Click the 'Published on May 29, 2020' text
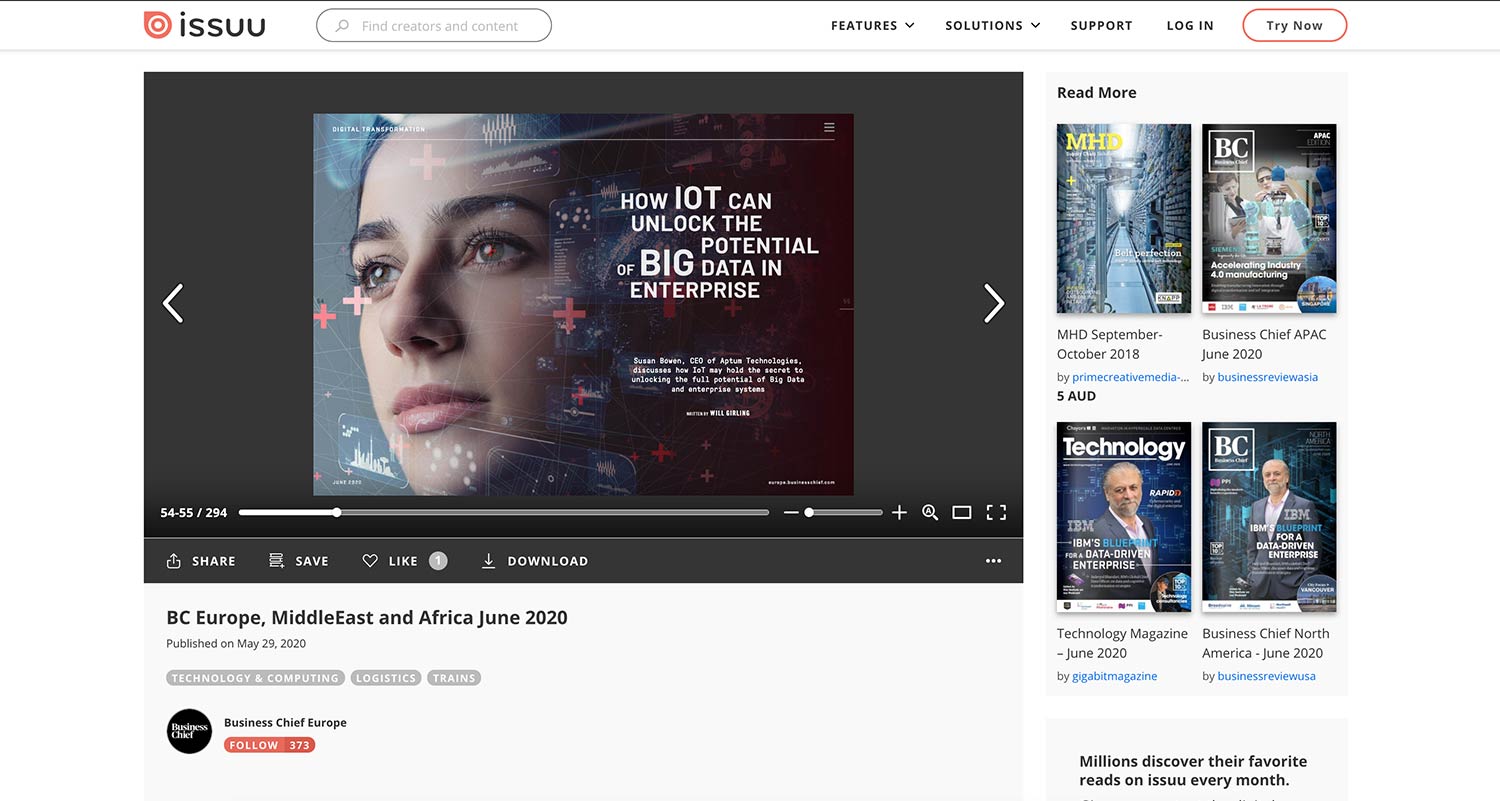The image size is (1500, 801). click(236, 643)
